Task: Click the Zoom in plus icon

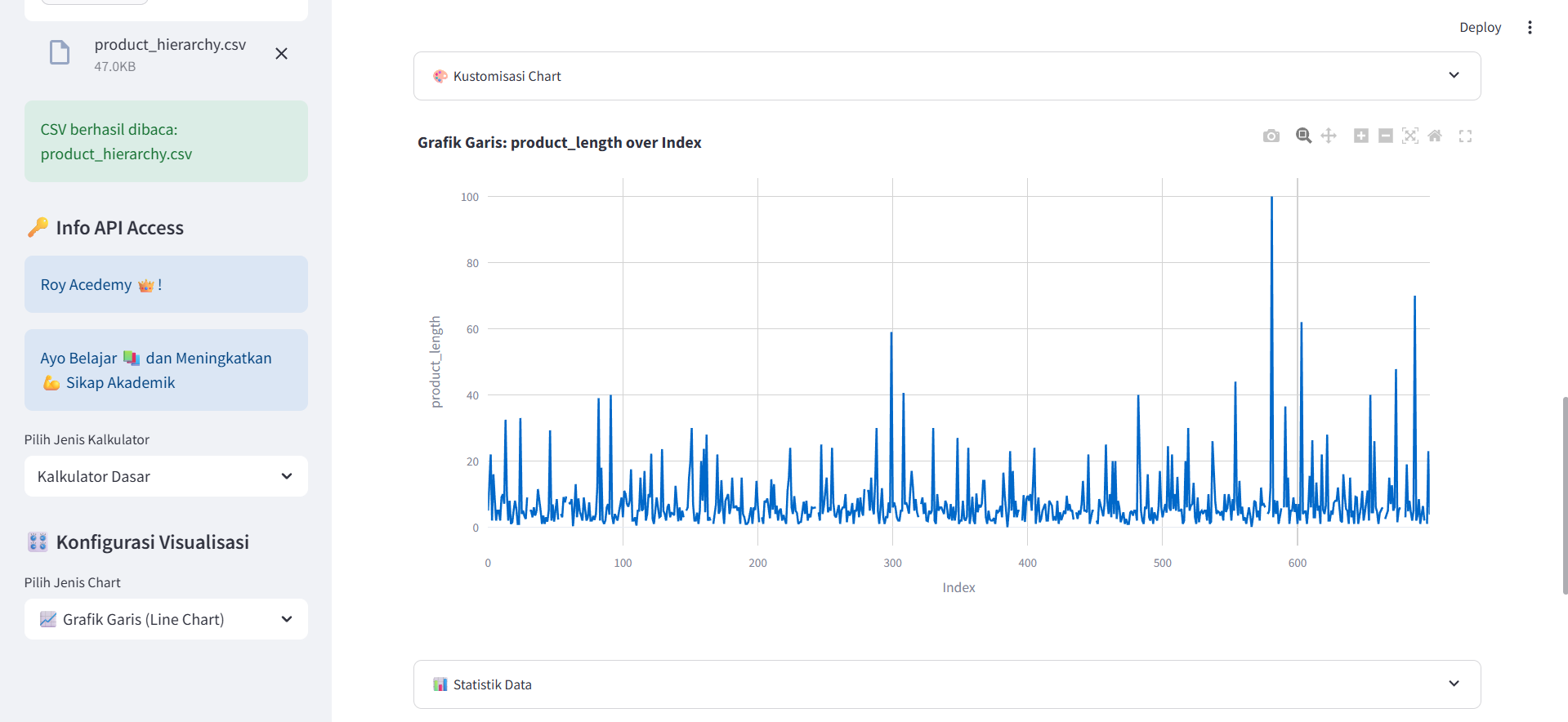Action: [x=1360, y=136]
